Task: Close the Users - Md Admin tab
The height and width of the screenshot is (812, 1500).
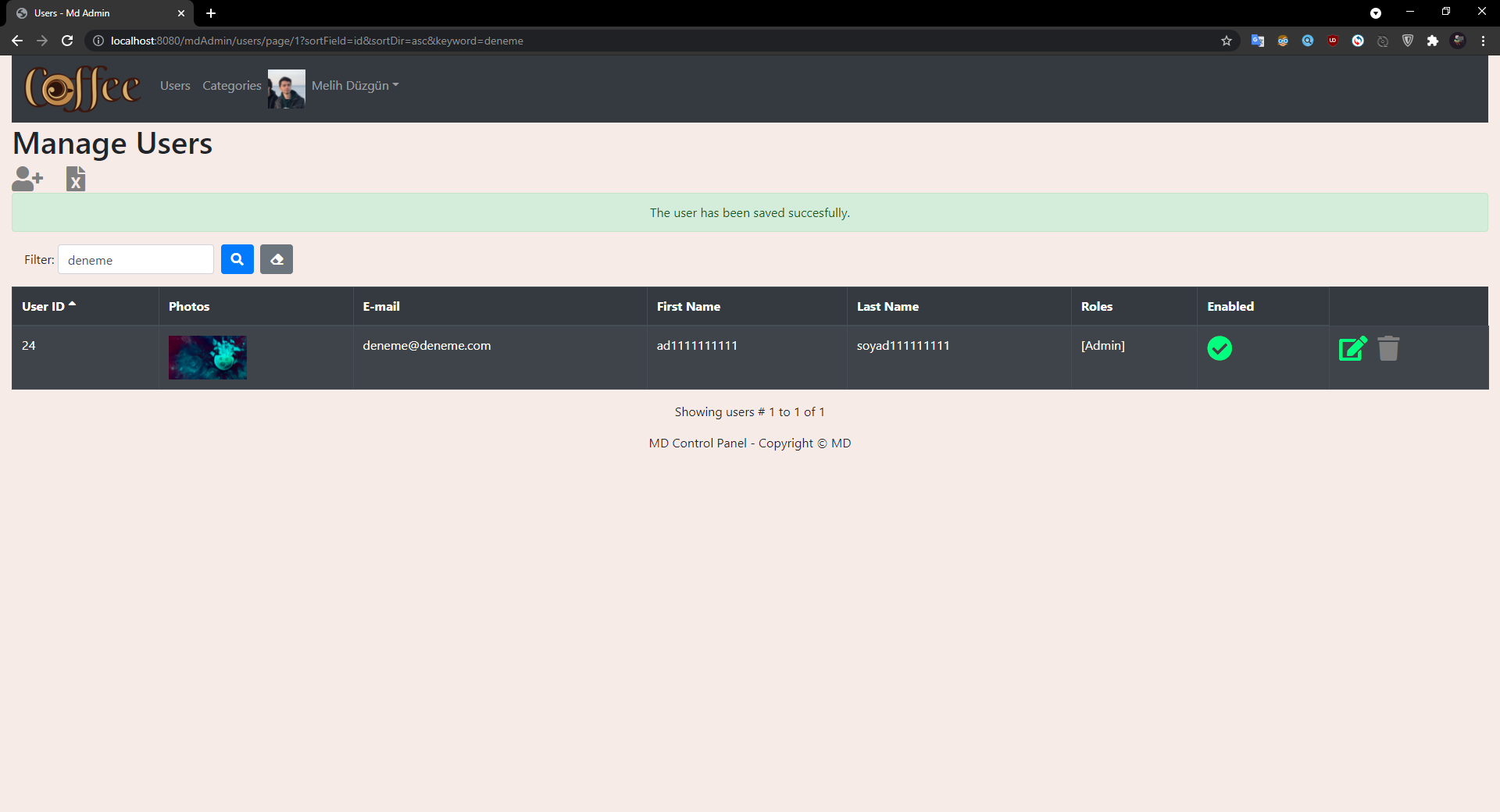Action: 181,13
